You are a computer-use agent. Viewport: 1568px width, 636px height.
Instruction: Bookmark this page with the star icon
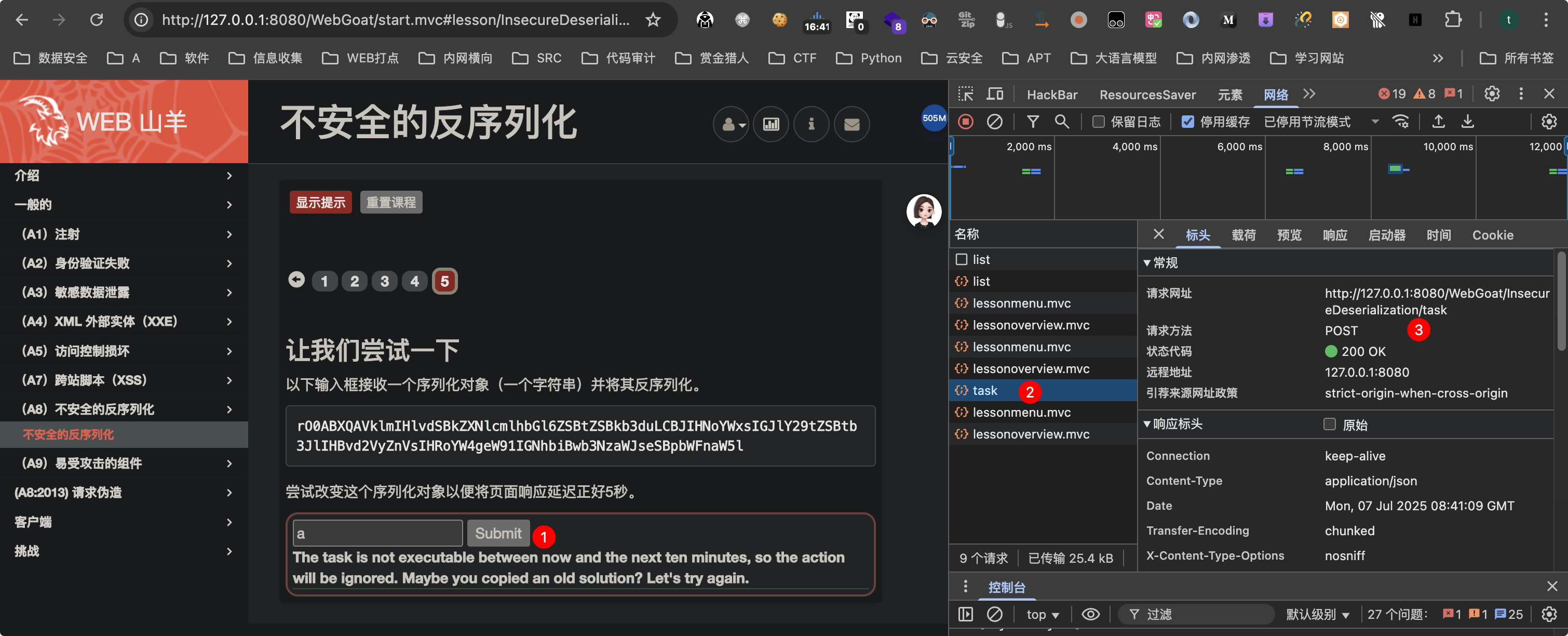point(653,20)
